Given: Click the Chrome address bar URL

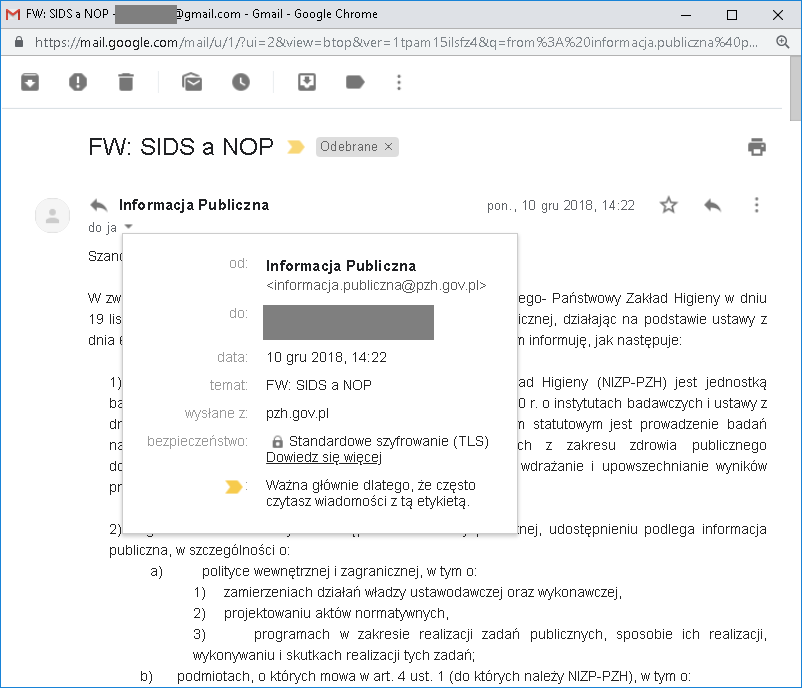Looking at the screenshot, I should point(400,43).
